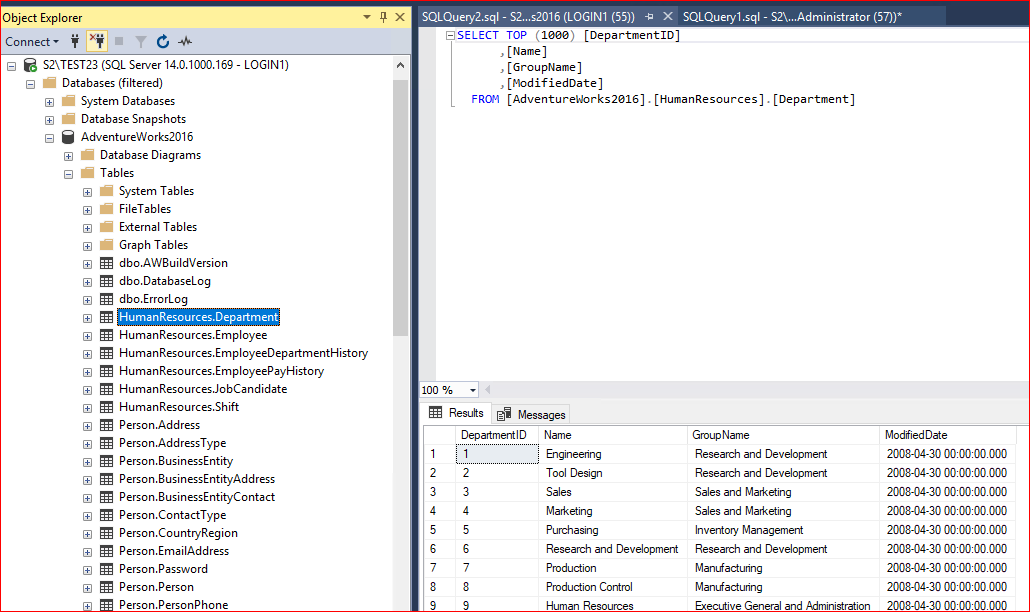Click the dbo.ErrorLog table icon
The width and height of the screenshot is (1030, 612).
pos(106,299)
